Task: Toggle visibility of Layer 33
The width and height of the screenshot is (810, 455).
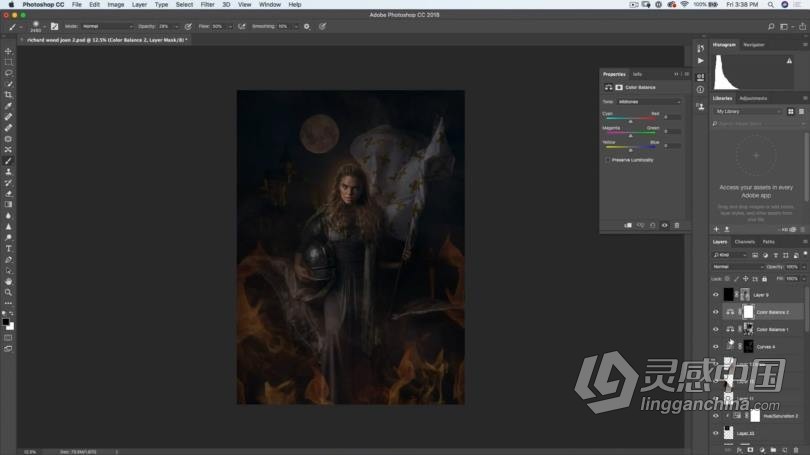Action: 716,433
